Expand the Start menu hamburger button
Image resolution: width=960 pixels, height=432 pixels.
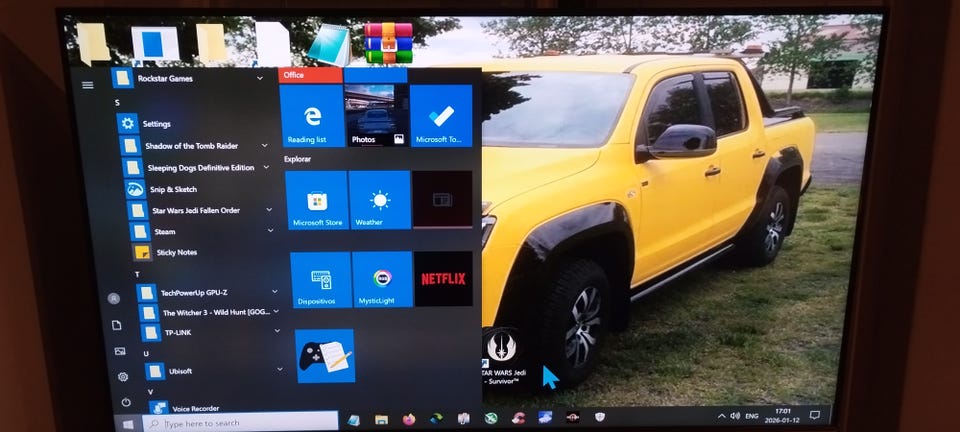click(88, 85)
